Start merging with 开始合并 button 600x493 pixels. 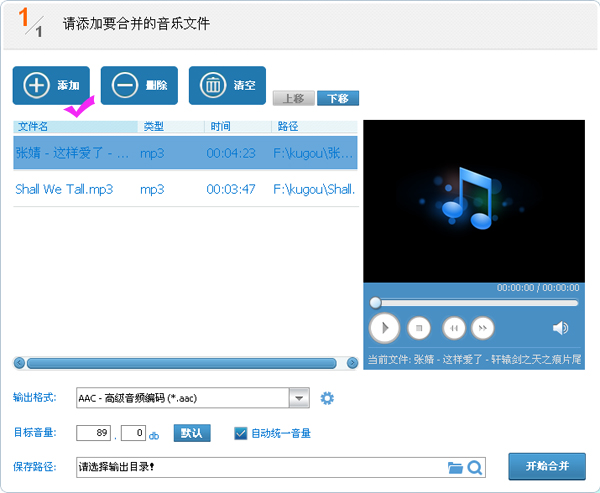[547, 466]
